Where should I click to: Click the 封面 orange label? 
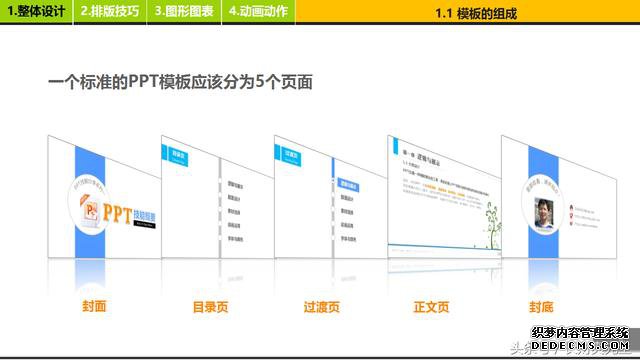point(94,306)
